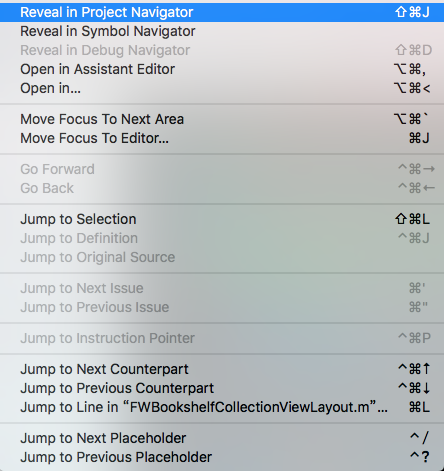This screenshot has width=444, height=471.
Task: Choose Jump to Original Source
Action: click(222, 257)
